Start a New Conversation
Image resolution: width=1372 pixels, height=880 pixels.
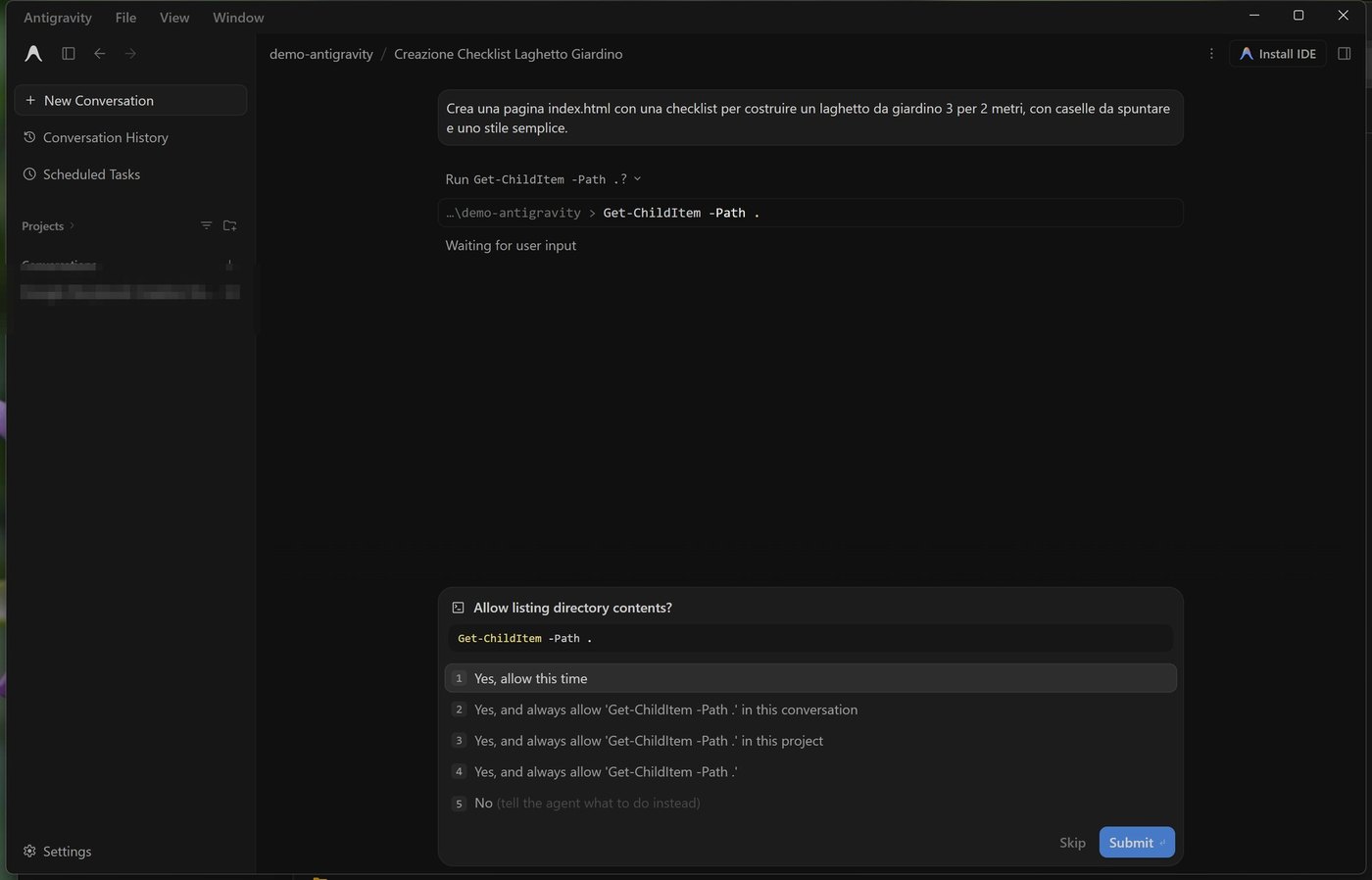[x=130, y=100]
